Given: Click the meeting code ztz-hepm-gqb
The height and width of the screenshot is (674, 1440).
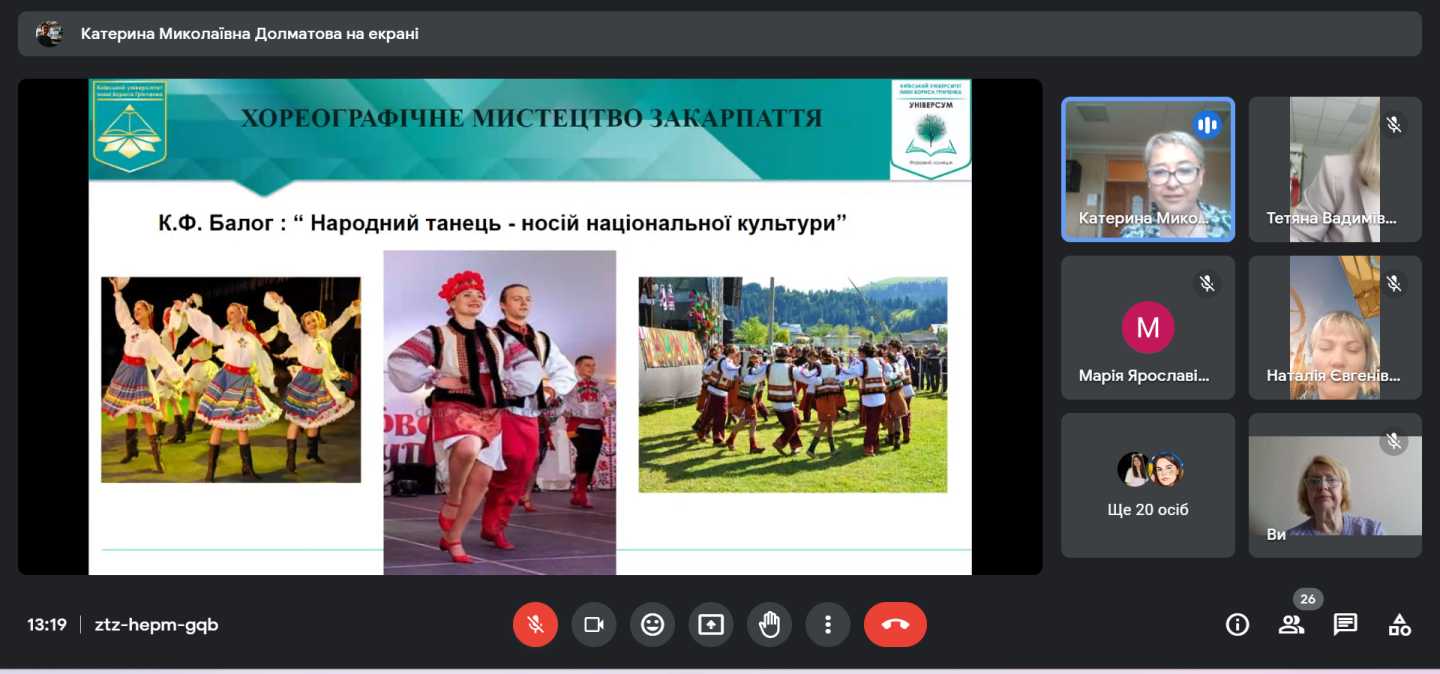Looking at the screenshot, I should coord(156,625).
